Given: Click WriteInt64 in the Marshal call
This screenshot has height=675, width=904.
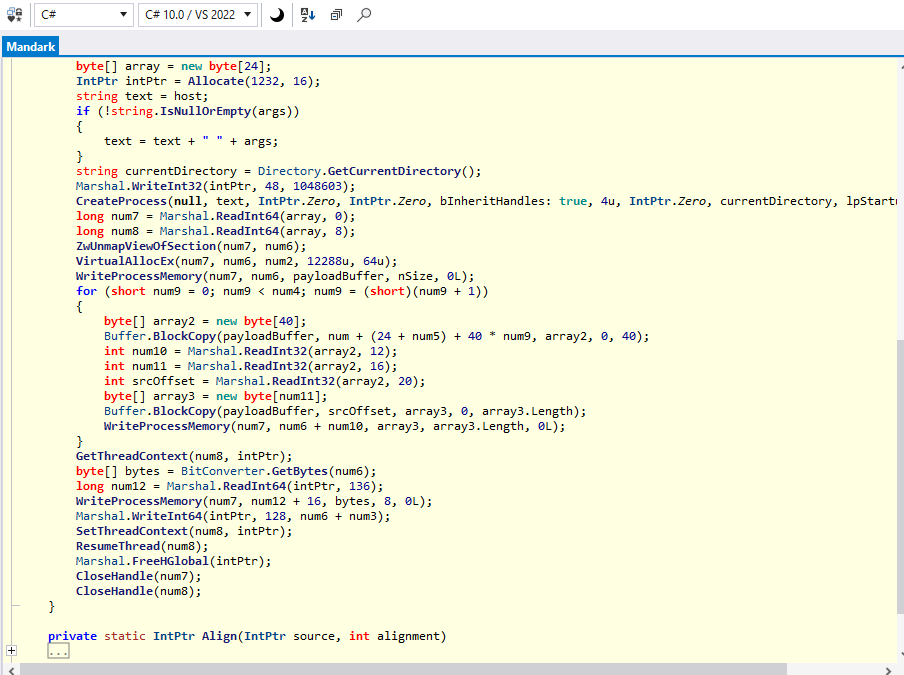Looking at the screenshot, I should click(x=167, y=516).
